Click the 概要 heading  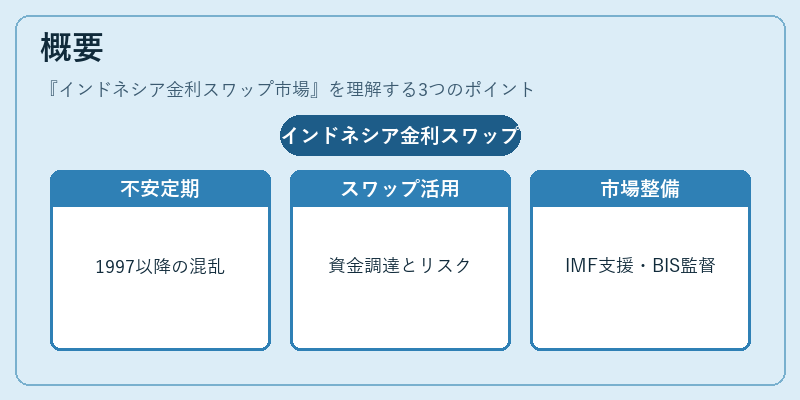[72, 47]
